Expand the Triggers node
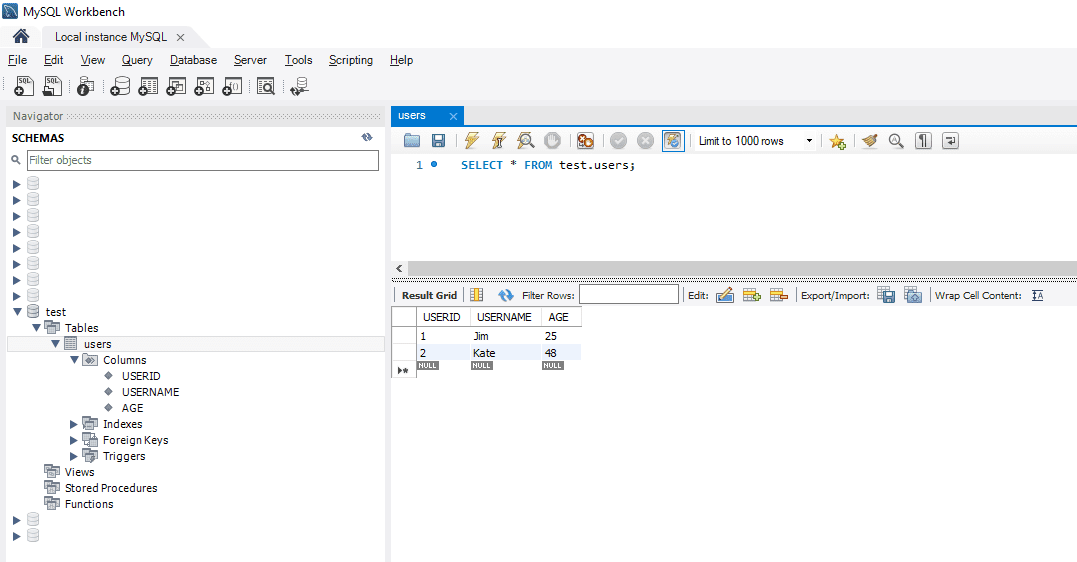1077x562 pixels. [73, 456]
